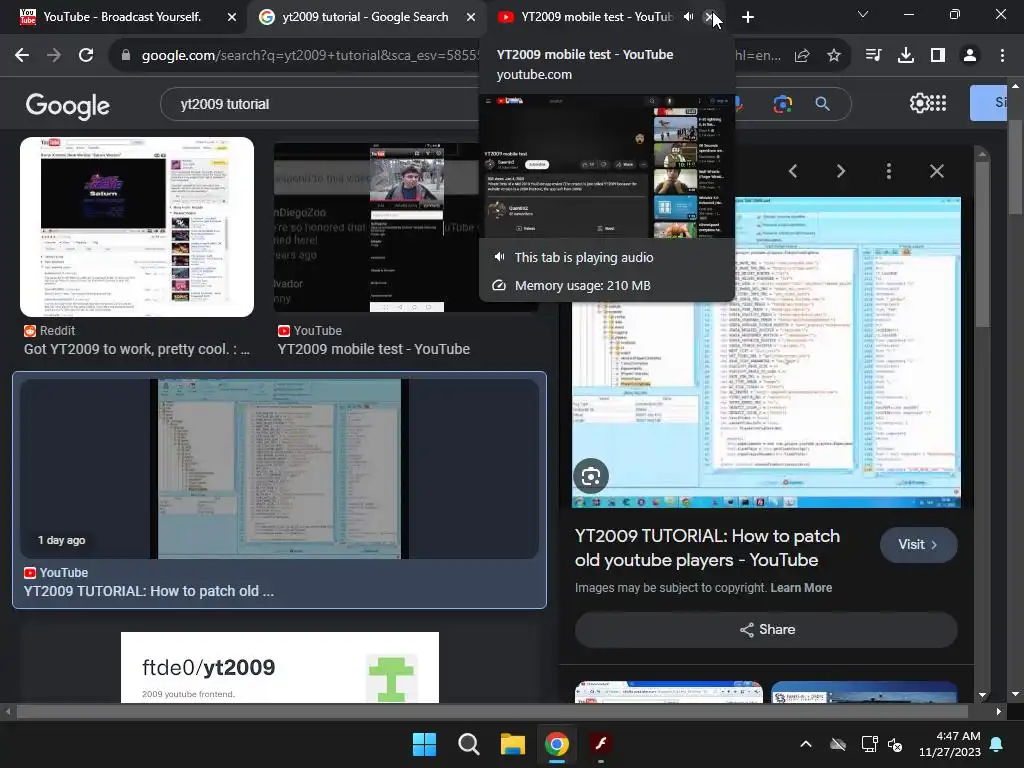This screenshot has height=768, width=1024.
Task: Open the Google apps grid
Action: coord(938,103)
